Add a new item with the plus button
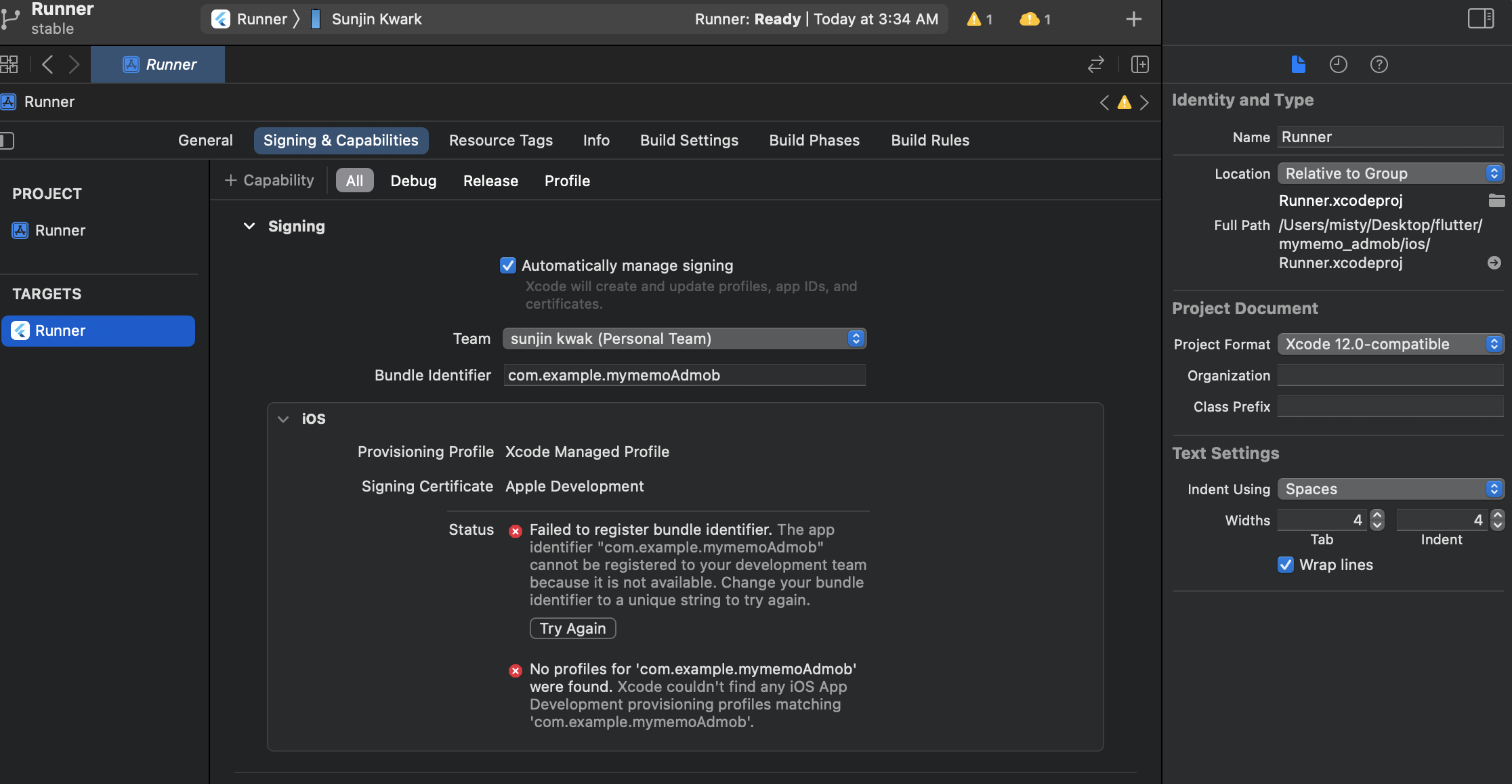This screenshot has width=1512, height=784. pyautogui.click(x=1133, y=19)
